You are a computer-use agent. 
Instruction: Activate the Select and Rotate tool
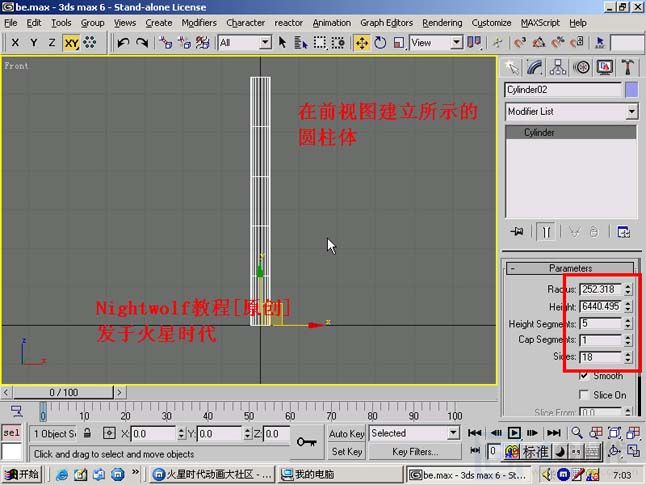coord(380,42)
